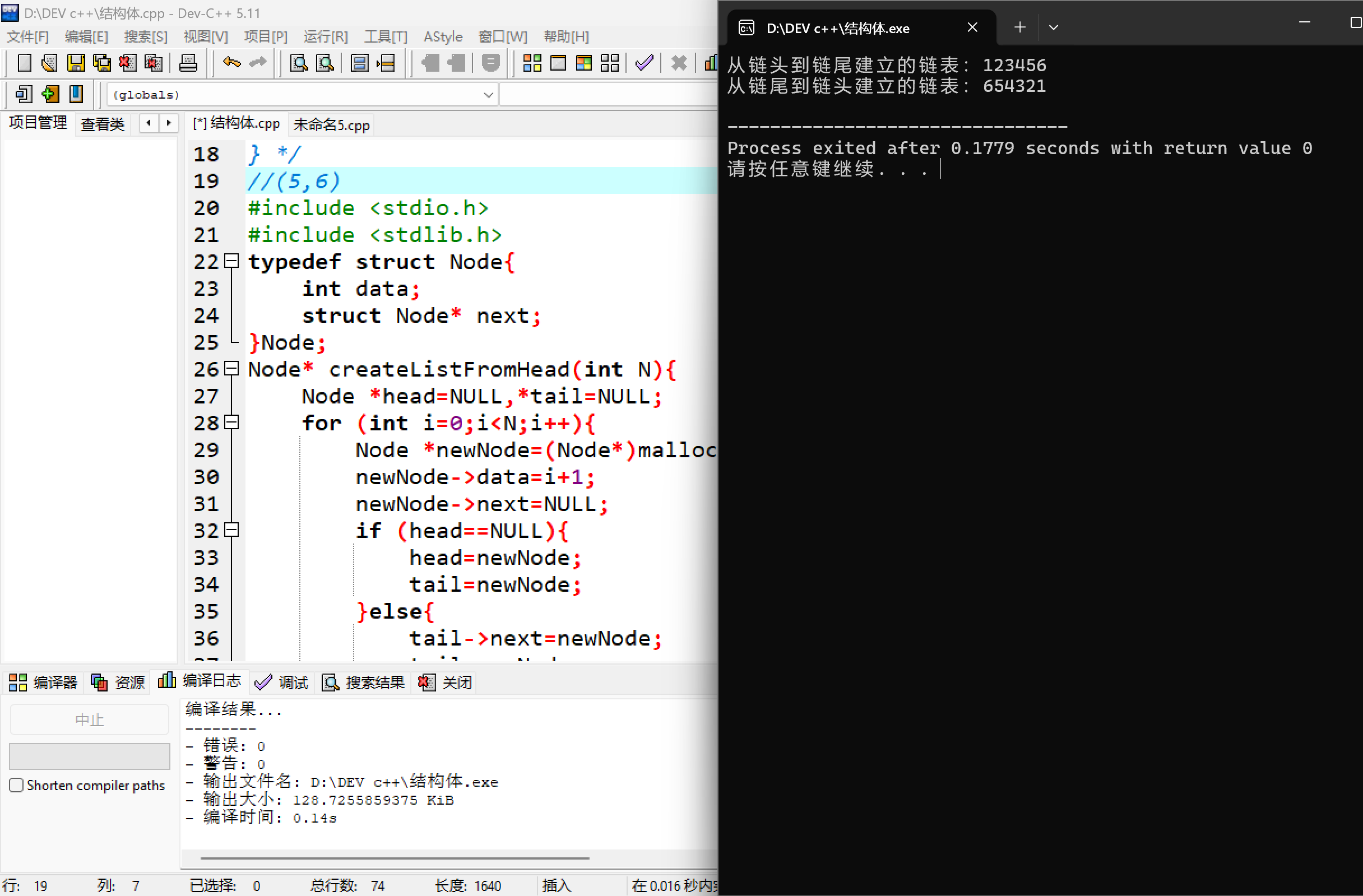Click the Insert bookmark green plus icon
Viewport: 1363px width, 896px height.
coord(50,94)
